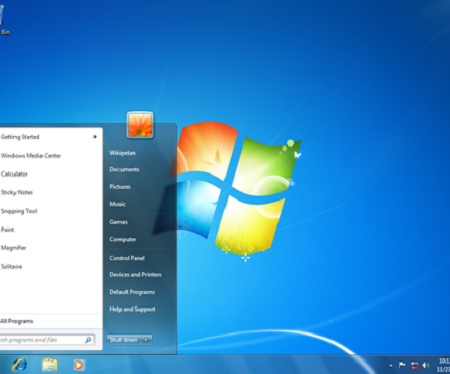Open the Shut down options arrow
Screen dimensions: 450x374
[x=147, y=340]
